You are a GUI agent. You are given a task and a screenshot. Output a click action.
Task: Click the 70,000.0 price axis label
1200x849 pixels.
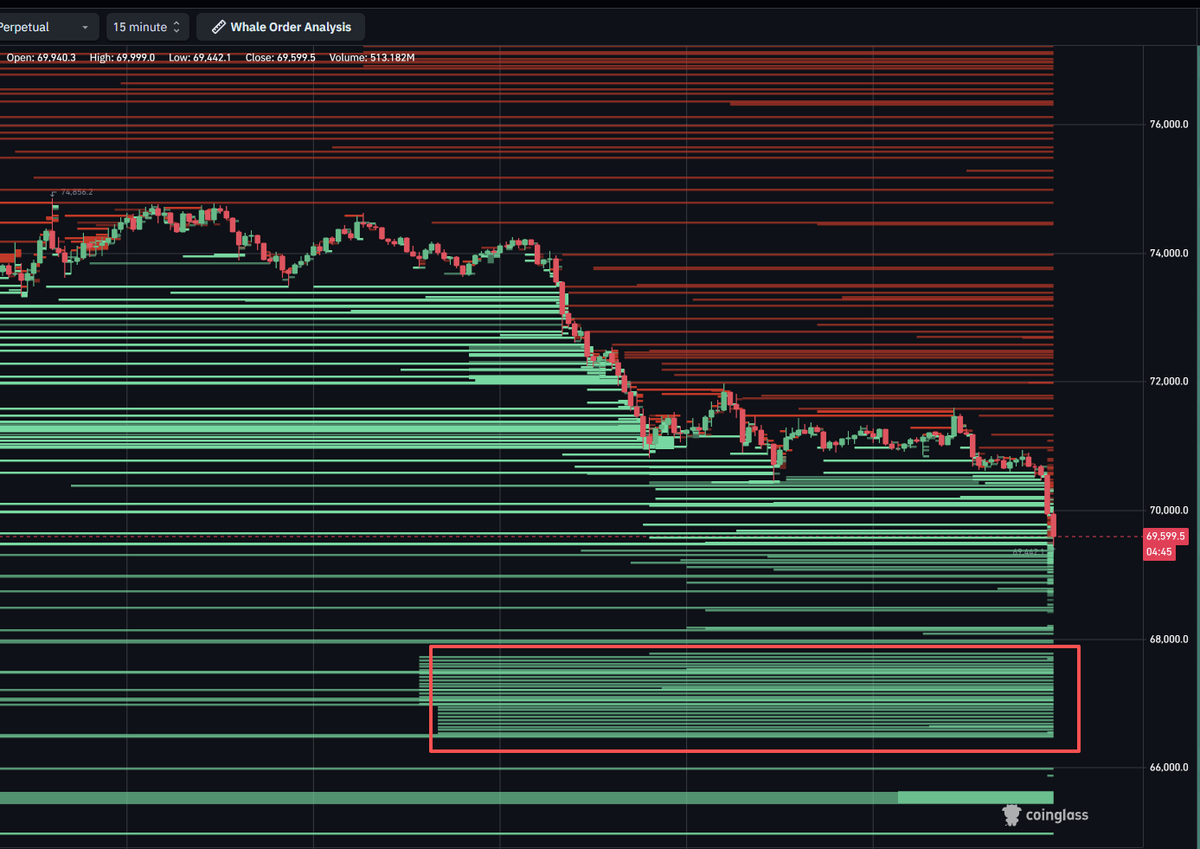click(1168, 510)
